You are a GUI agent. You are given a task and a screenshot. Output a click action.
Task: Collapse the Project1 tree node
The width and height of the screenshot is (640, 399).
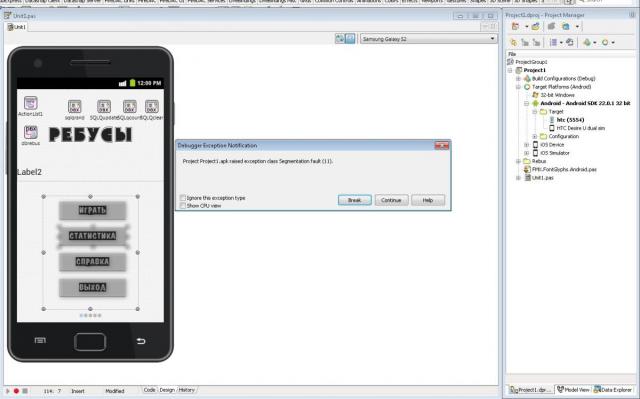pyautogui.click(x=510, y=70)
